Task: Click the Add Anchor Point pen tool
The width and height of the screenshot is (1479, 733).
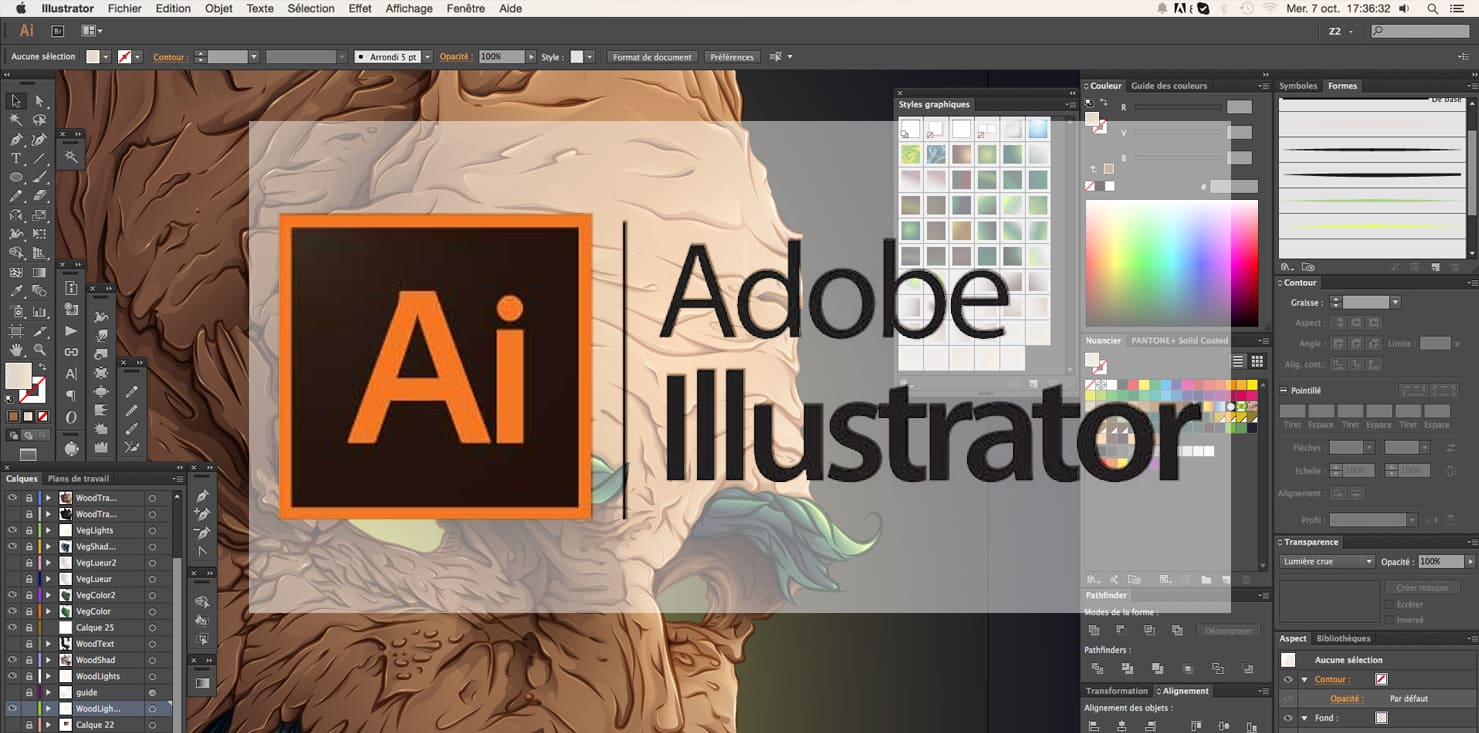Action: coord(203,514)
